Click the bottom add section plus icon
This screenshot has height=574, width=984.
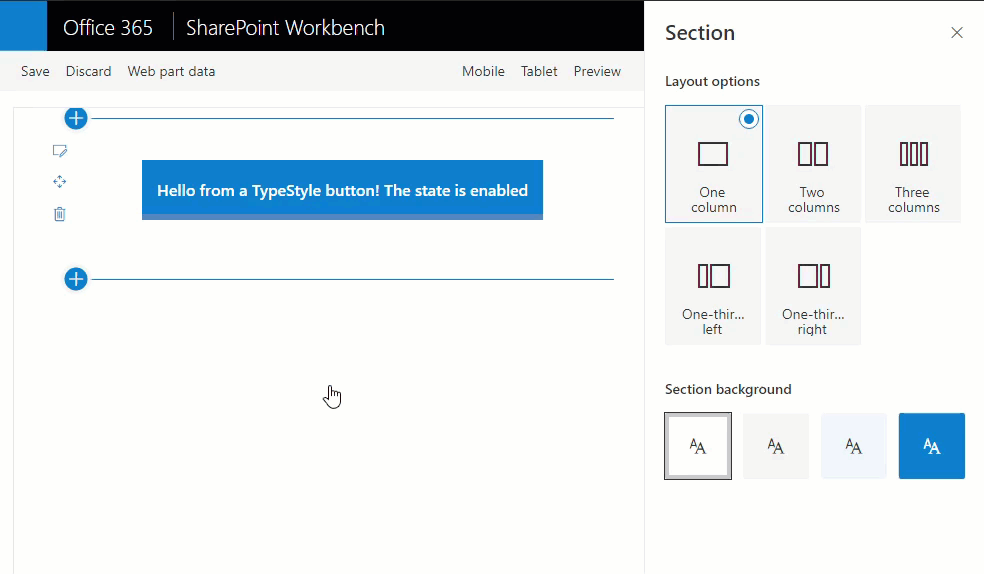76,279
